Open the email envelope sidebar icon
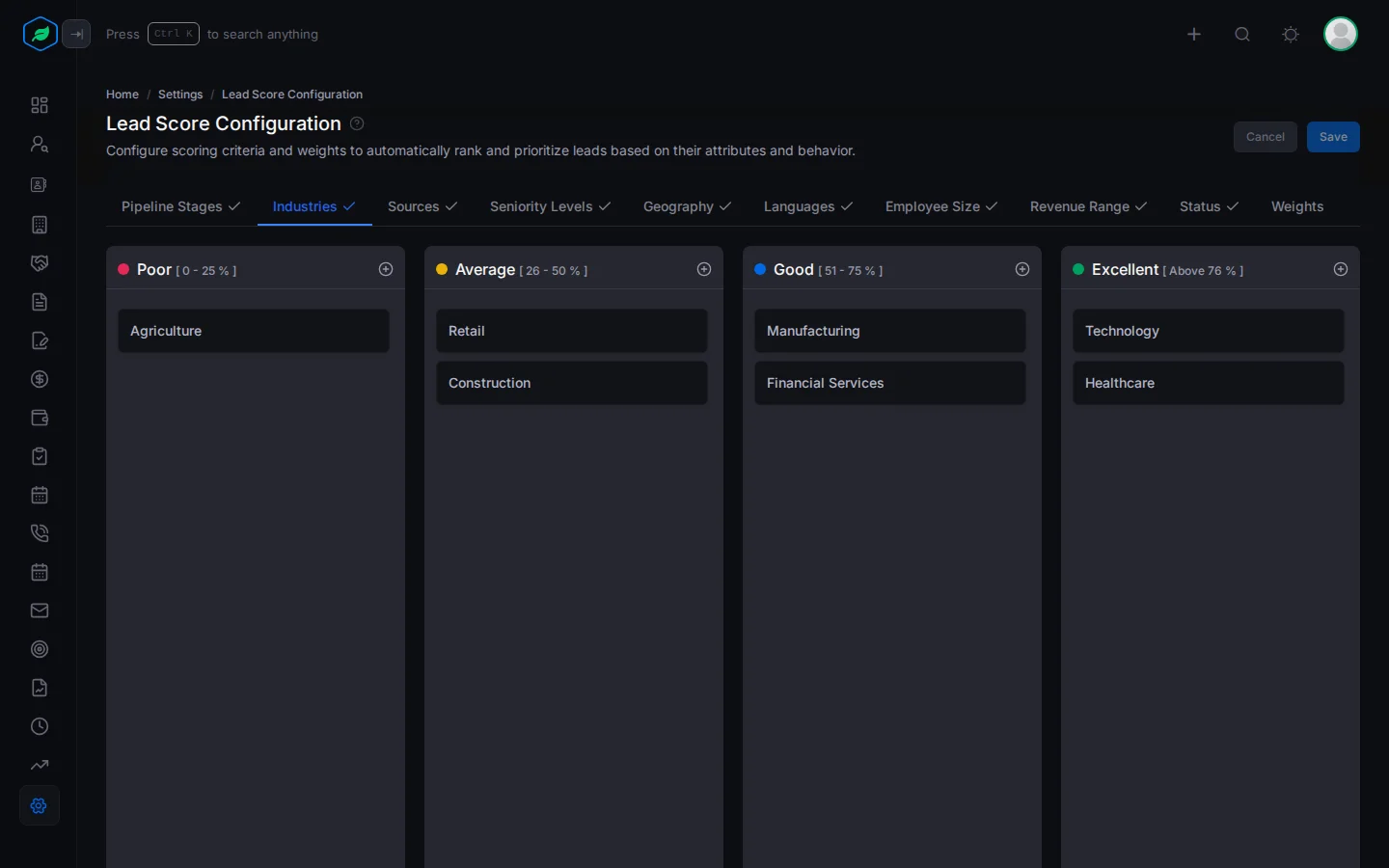Screen dimensions: 1389x868 [40, 610]
